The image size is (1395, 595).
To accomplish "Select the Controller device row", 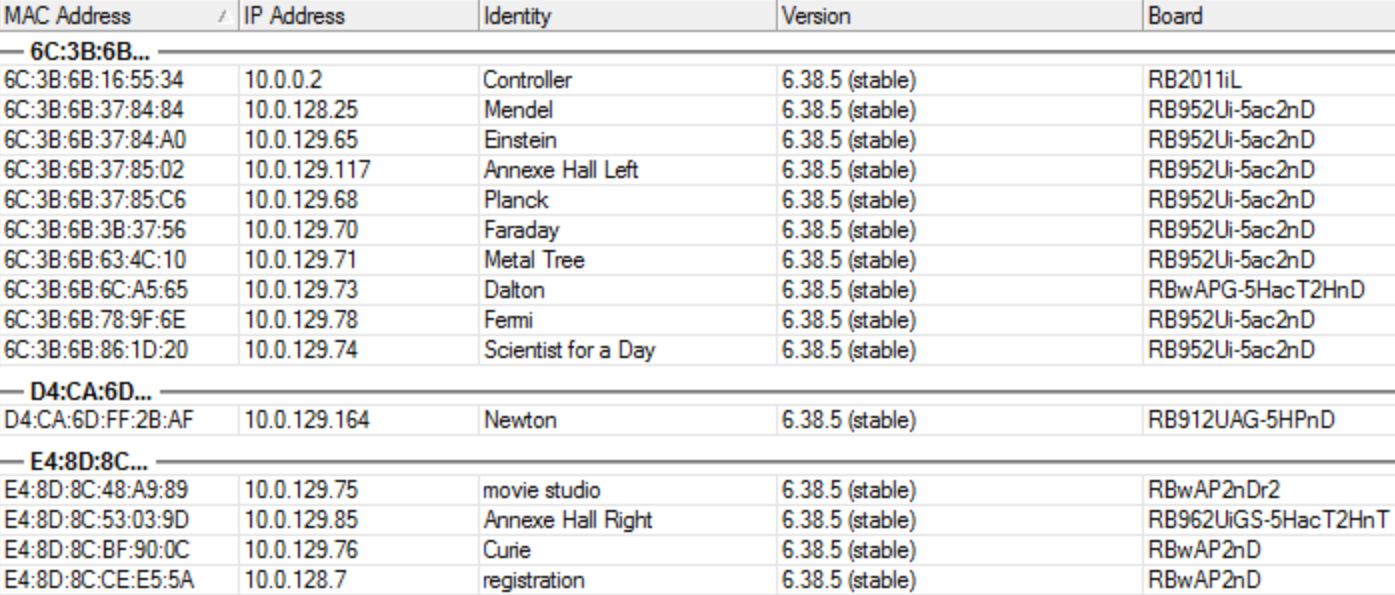I will pyautogui.click(x=527, y=79).
